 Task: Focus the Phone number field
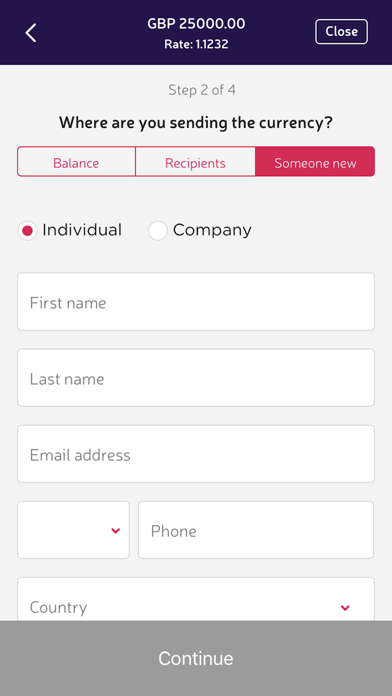[x=256, y=530]
